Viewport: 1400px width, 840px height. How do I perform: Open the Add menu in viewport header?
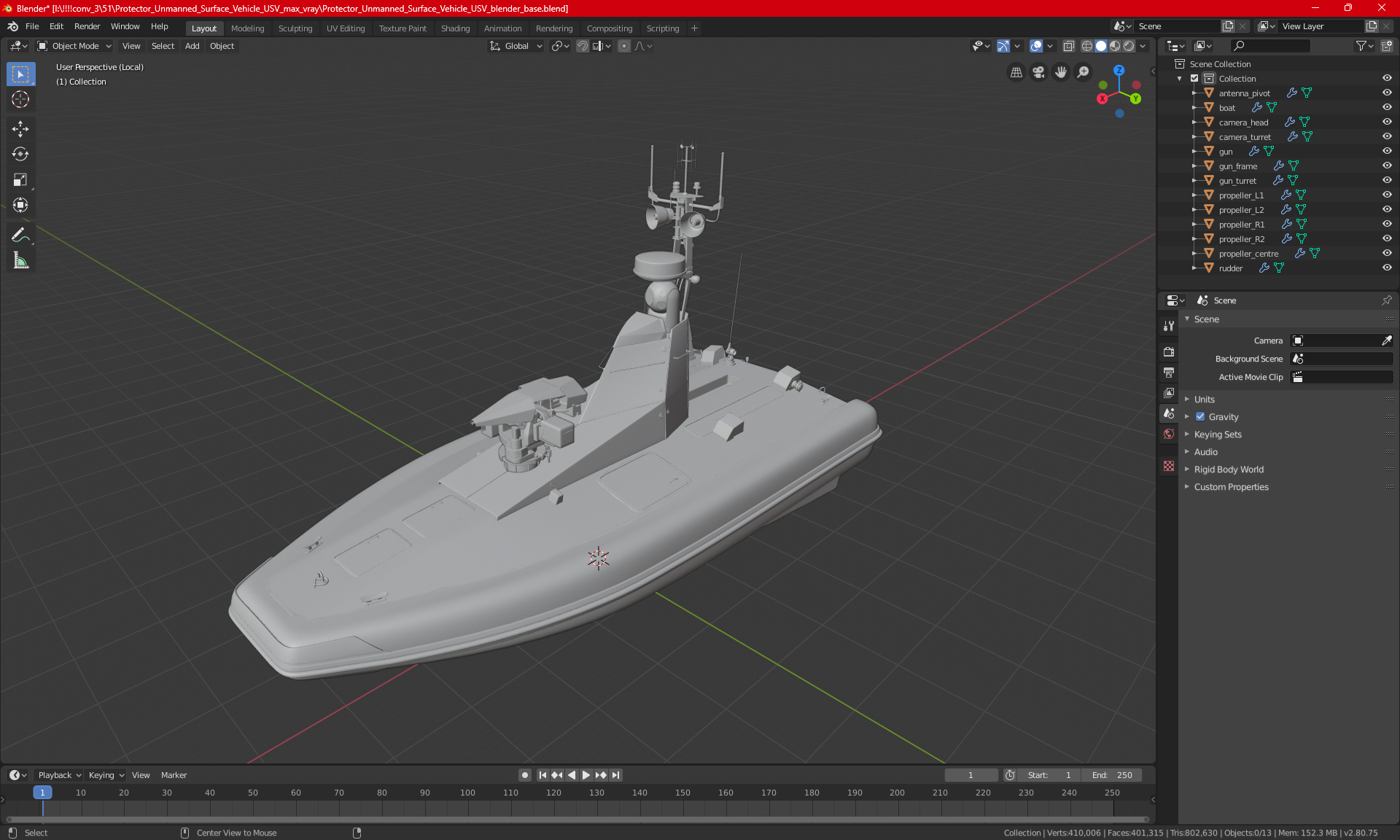(x=192, y=46)
